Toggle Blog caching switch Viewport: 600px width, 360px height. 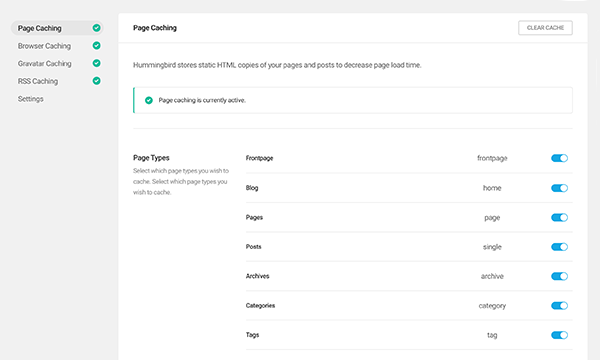pos(559,188)
